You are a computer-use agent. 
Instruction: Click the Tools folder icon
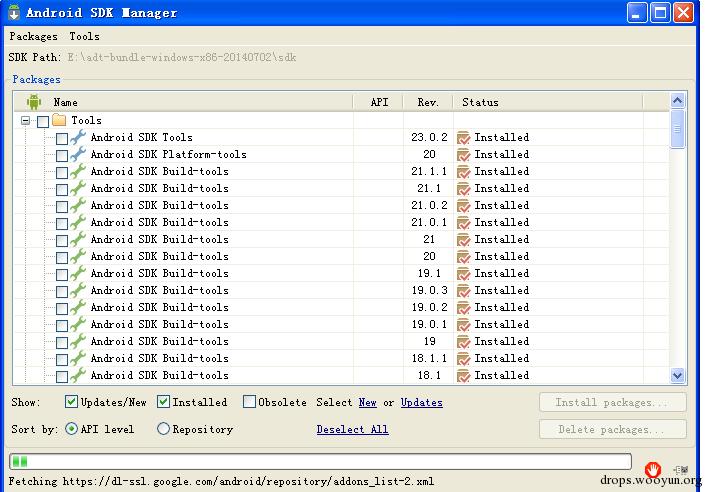coord(59,120)
